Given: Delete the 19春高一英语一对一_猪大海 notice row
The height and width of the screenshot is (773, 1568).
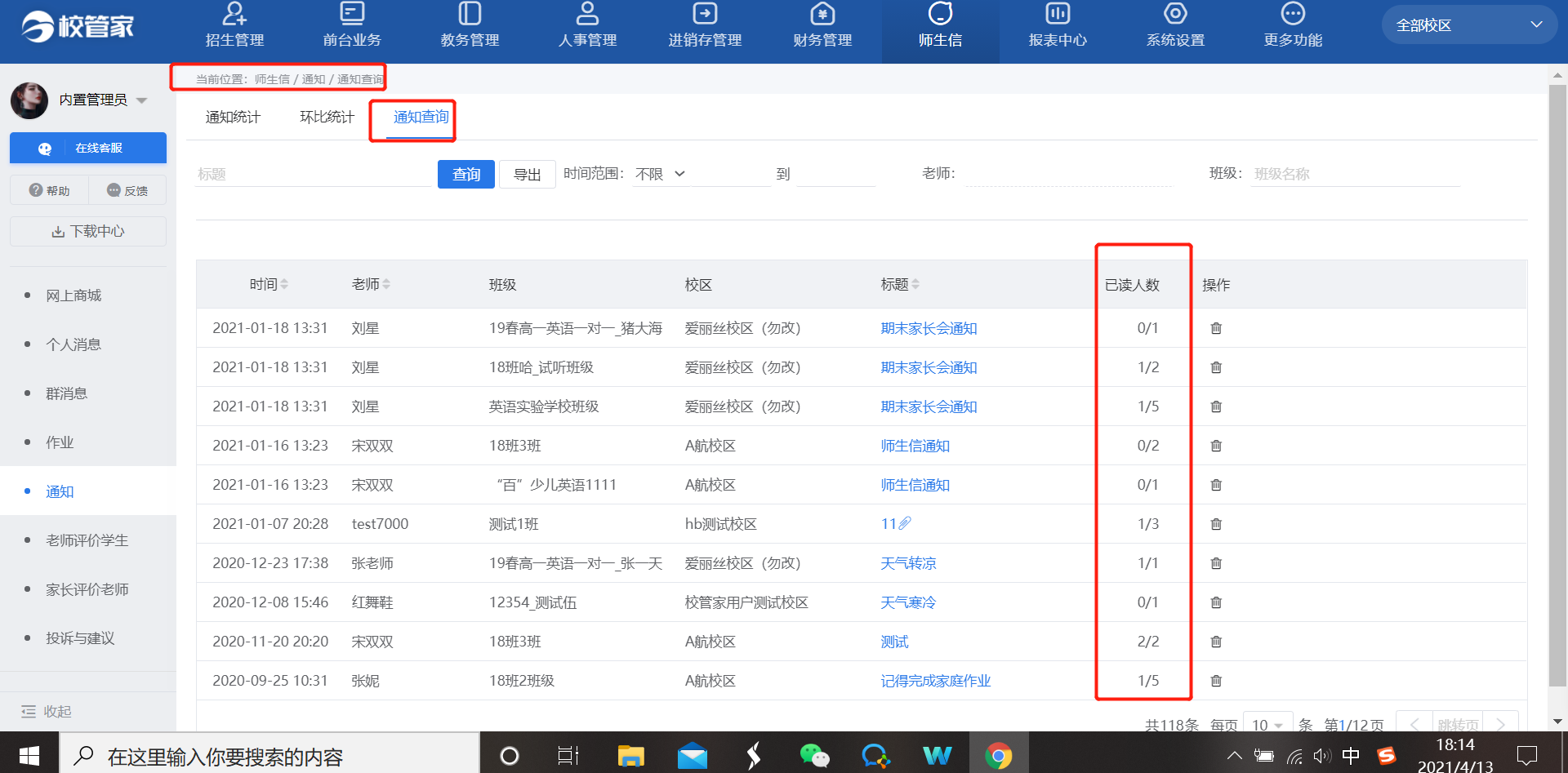Looking at the screenshot, I should click(1216, 328).
